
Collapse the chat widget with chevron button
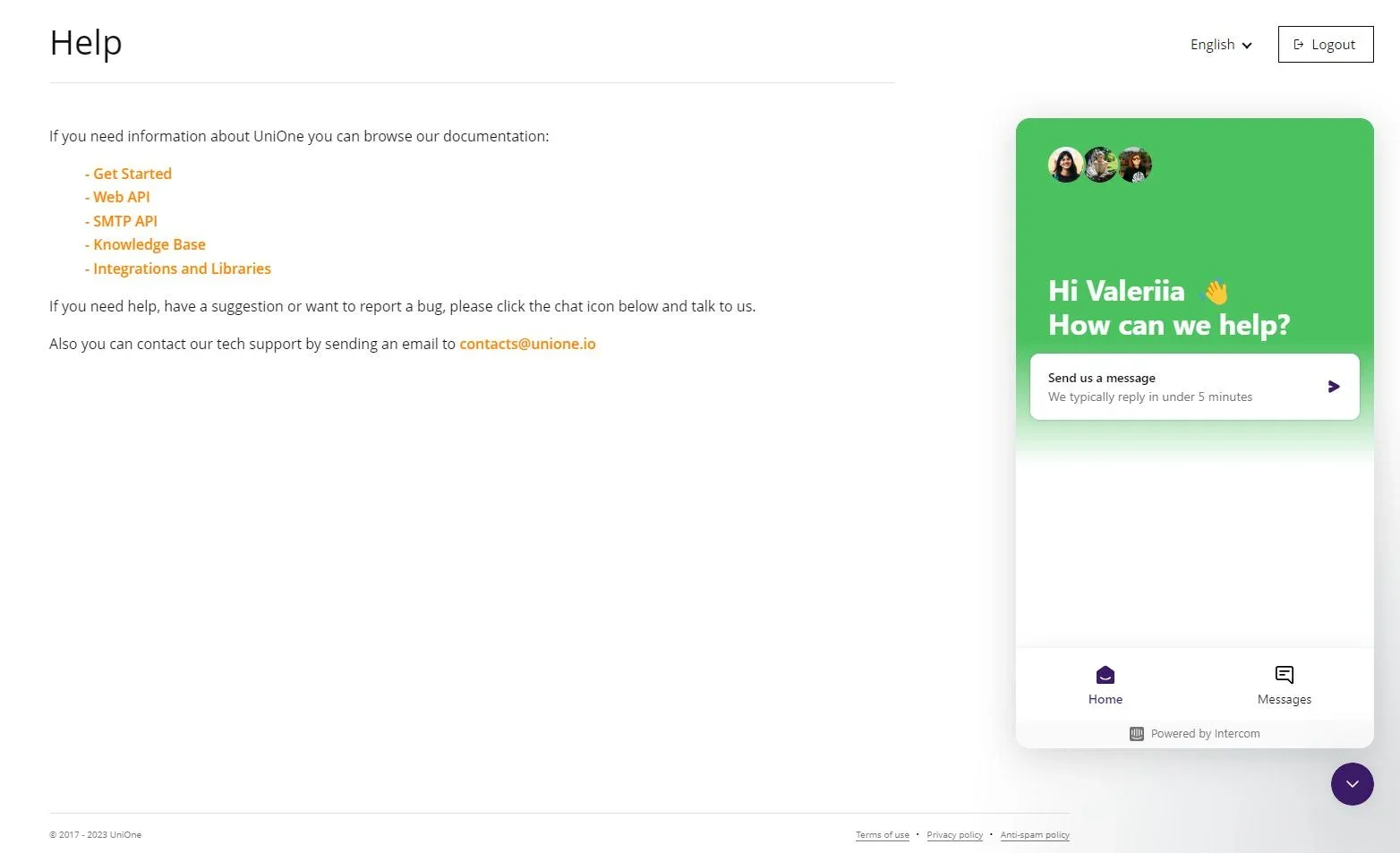pos(1353,784)
